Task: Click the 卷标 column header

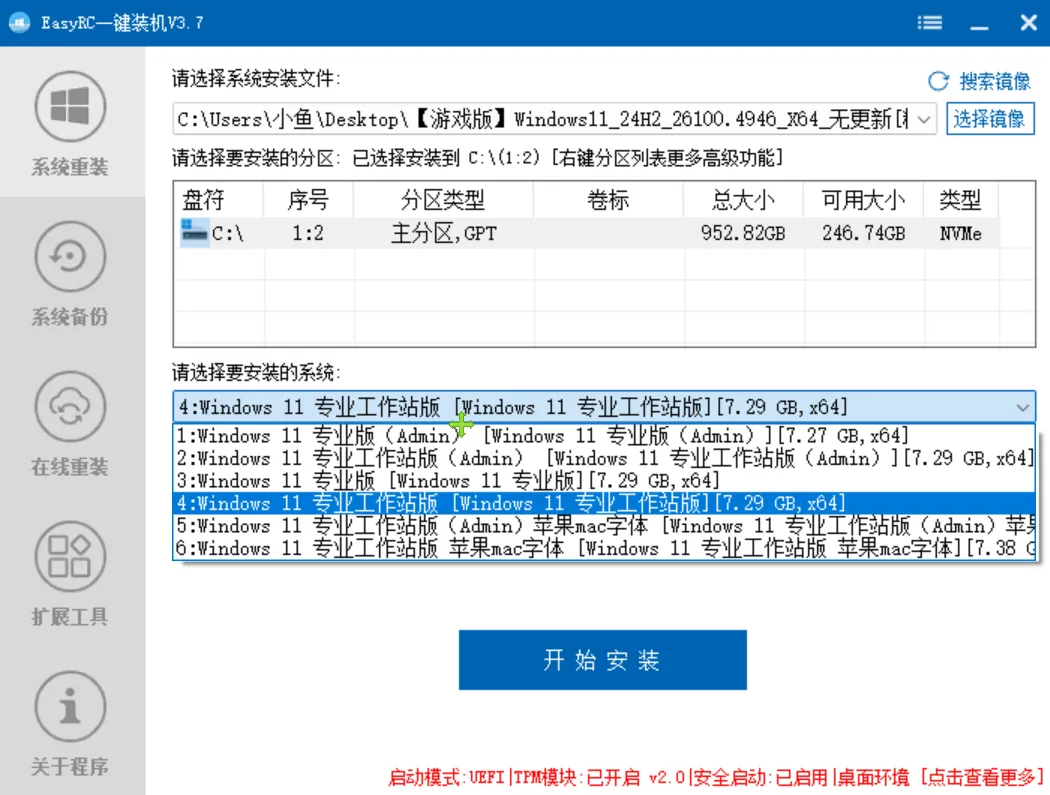Action: click(x=608, y=200)
